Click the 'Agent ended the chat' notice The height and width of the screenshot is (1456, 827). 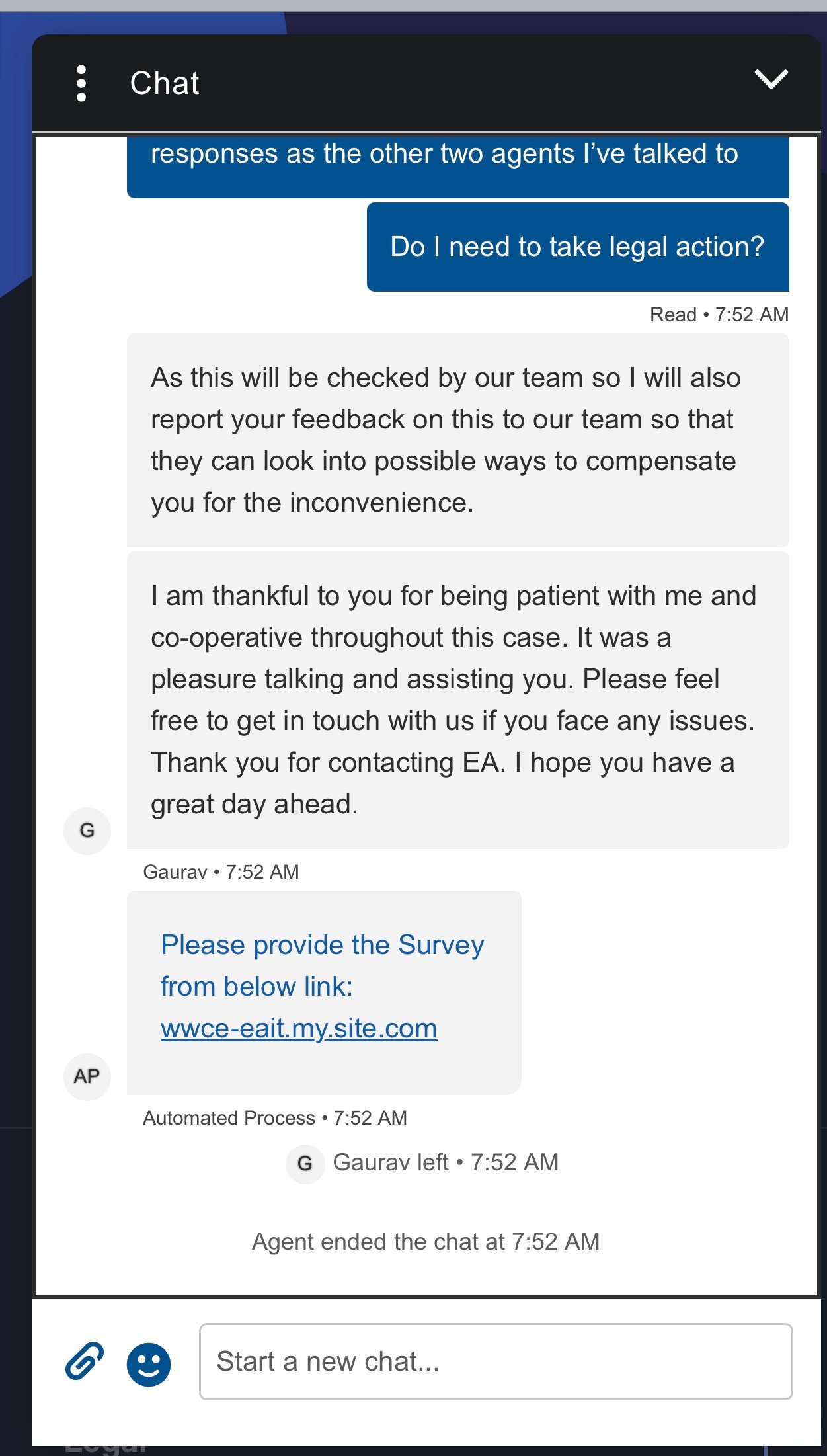[x=426, y=1242]
